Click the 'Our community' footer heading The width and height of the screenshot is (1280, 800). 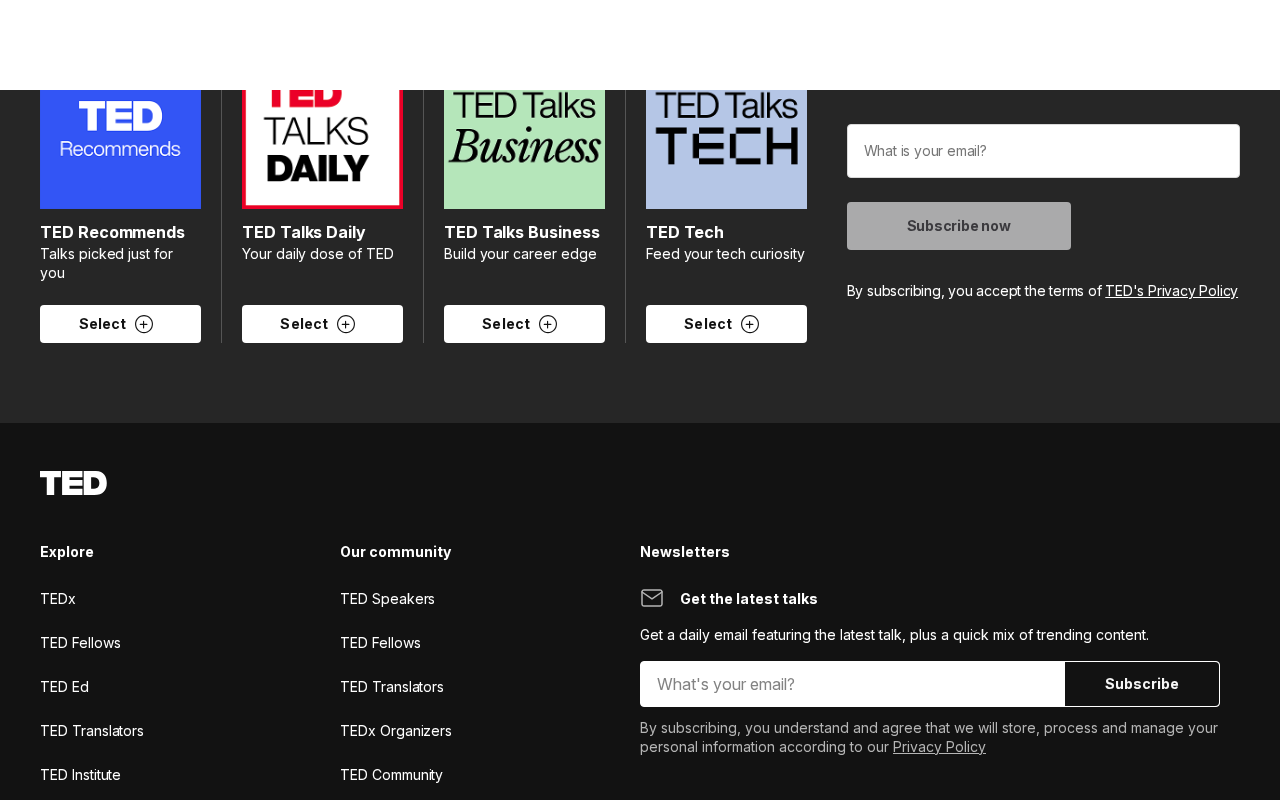coord(396,552)
